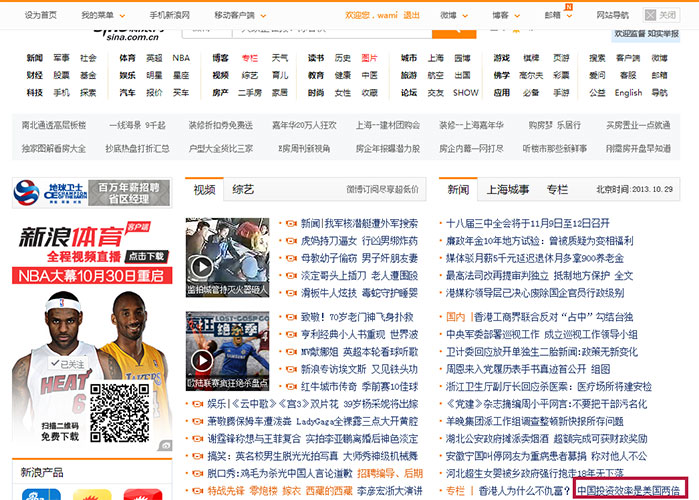Open the 专栏 tab in news panel
The image size is (699, 500).
point(557,190)
